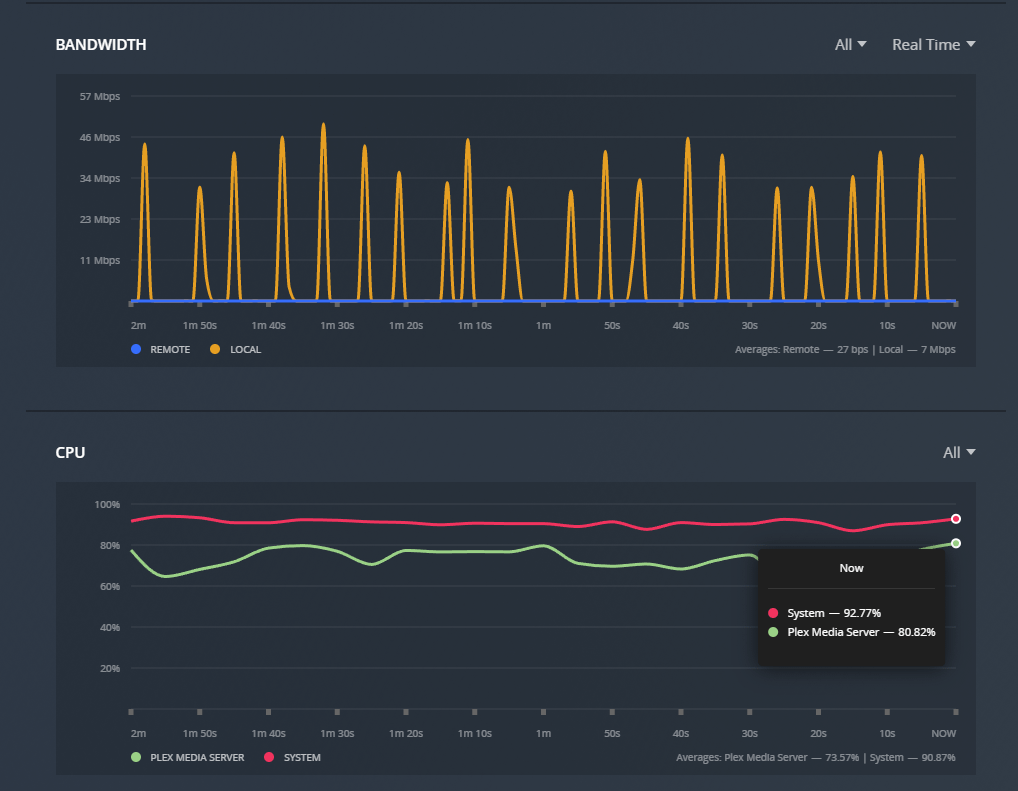Open the "Real Time" time range dropdown

[x=933, y=44]
